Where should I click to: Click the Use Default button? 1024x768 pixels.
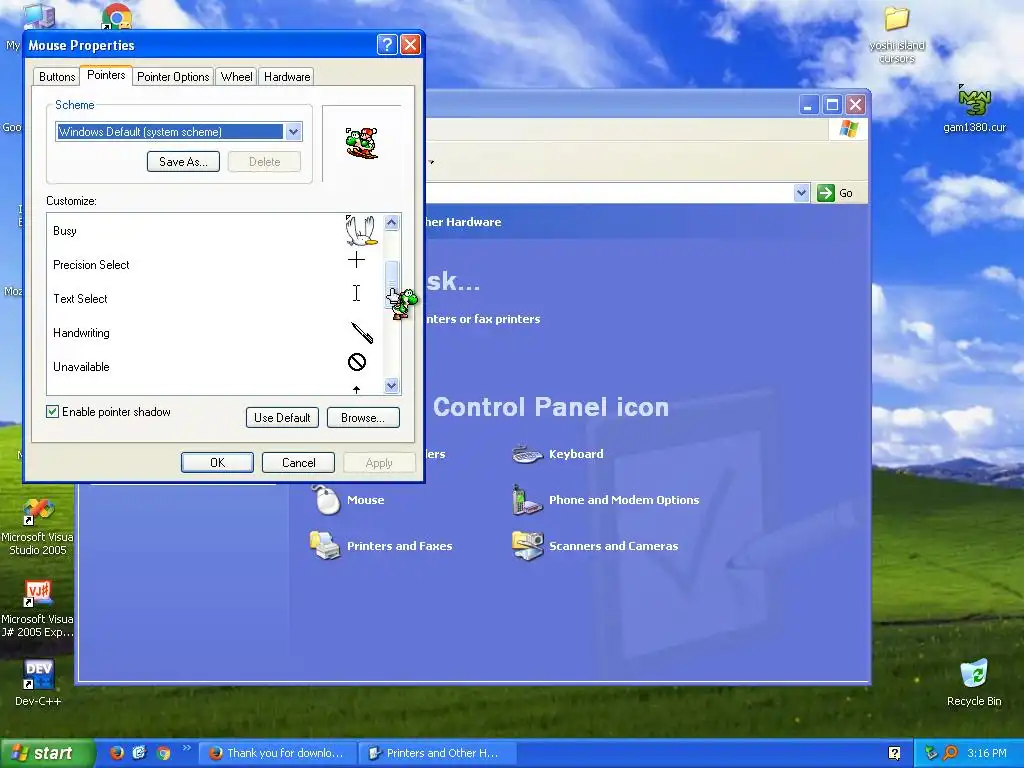pos(282,418)
